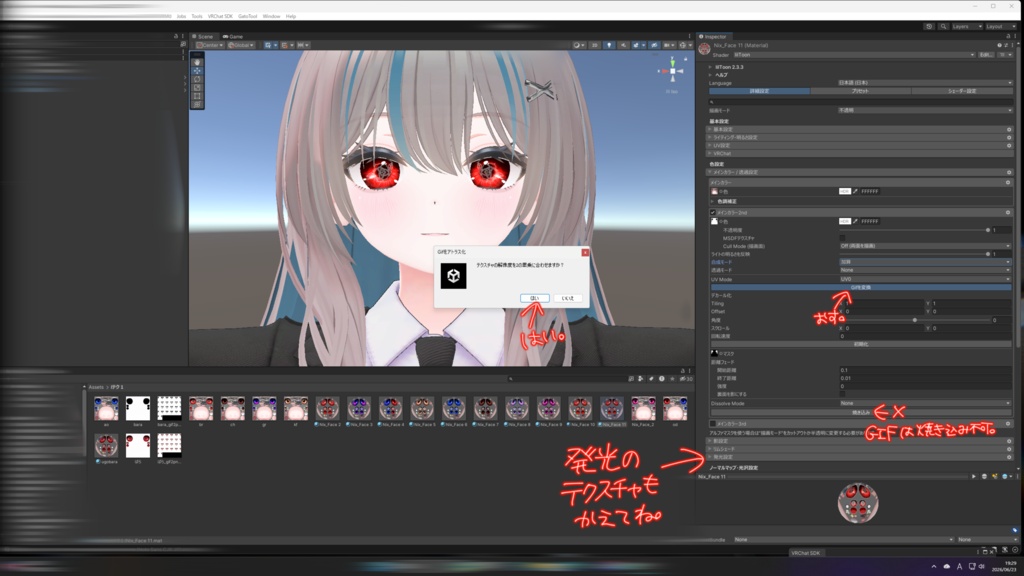Image resolution: width=1024 pixels, height=576 pixels.
Task: Toggle the 裏面を前にする checkbox
Action: (x=842, y=394)
